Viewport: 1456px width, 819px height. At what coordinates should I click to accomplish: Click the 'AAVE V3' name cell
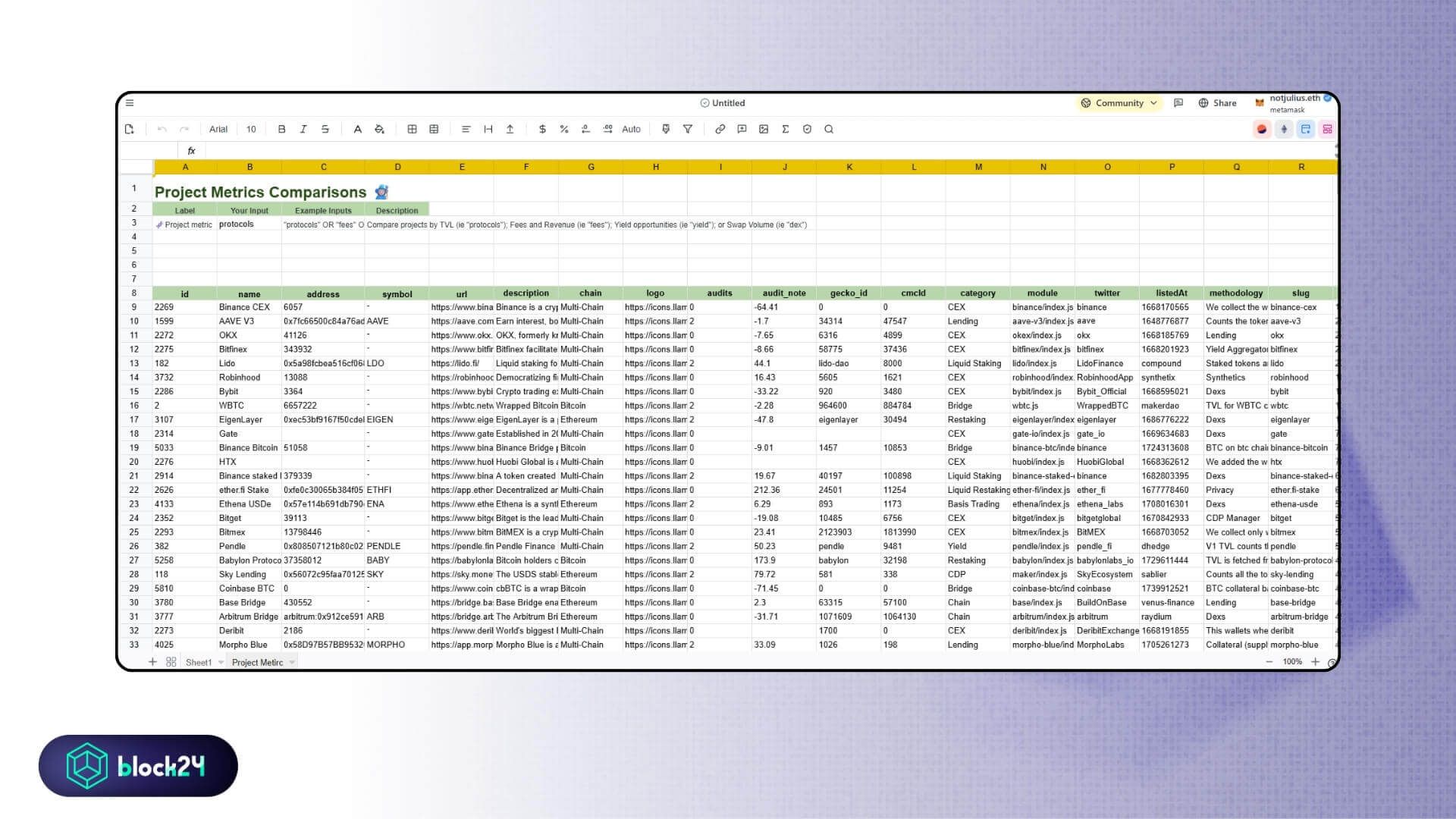(249, 322)
